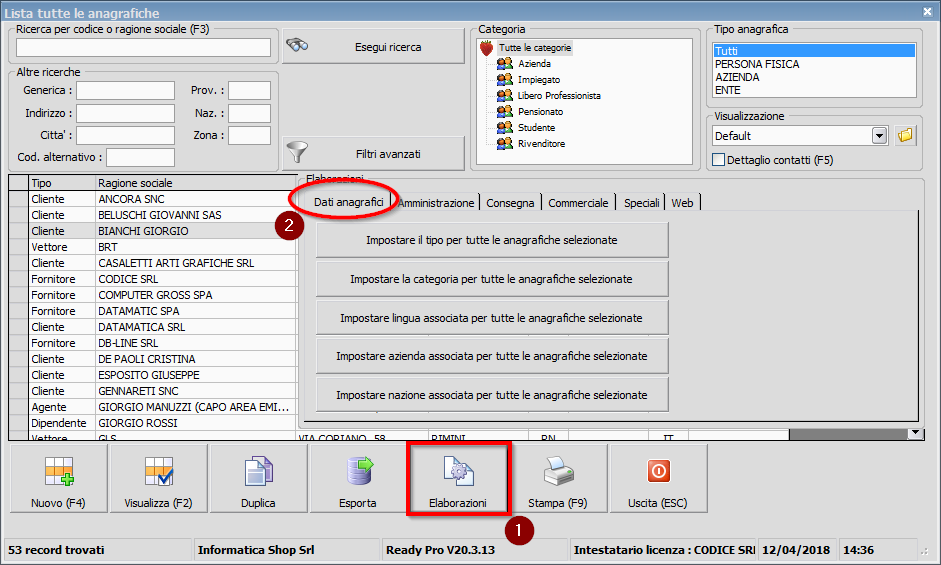The height and width of the screenshot is (565, 941).
Task: Click the people icon next to Azienda
Action: point(505,64)
